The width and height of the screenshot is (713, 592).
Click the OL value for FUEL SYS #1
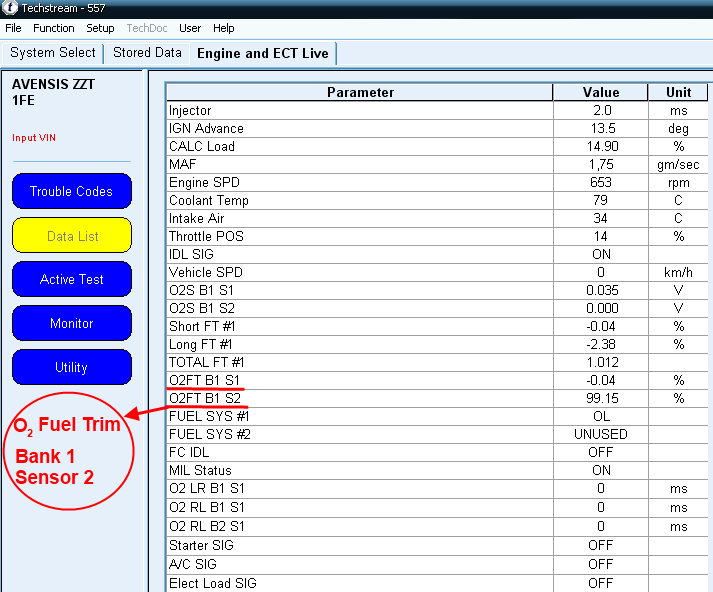click(601, 416)
